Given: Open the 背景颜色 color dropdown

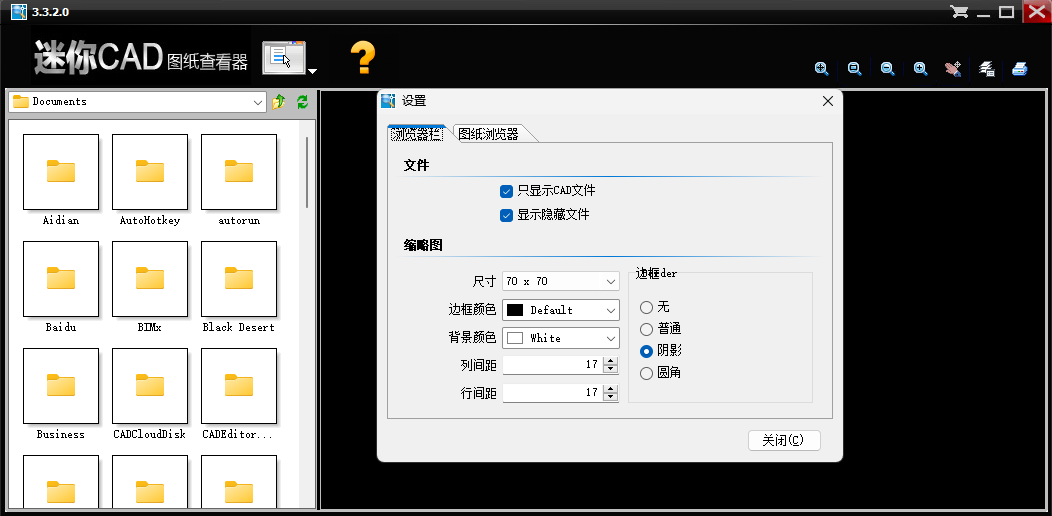Looking at the screenshot, I should [x=561, y=338].
